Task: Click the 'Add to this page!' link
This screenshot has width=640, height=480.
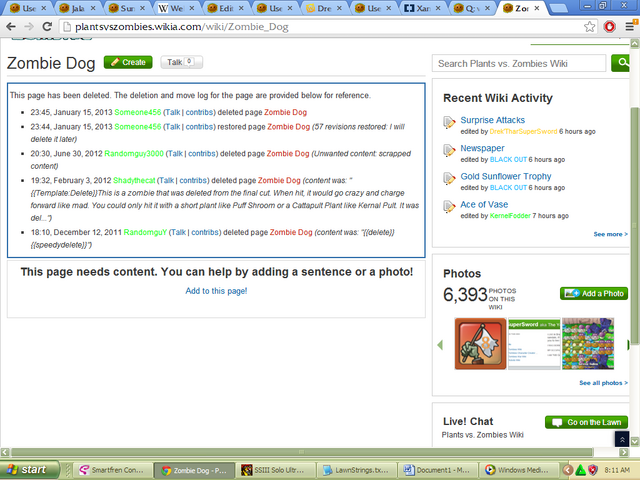Action: [216, 291]
